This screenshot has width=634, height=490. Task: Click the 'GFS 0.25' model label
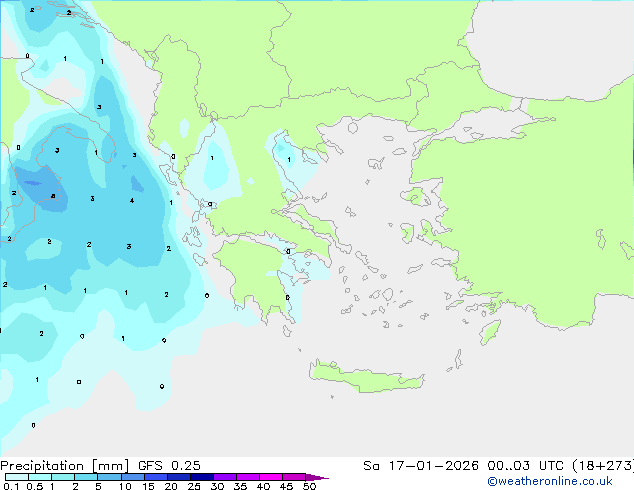coord(169,466)
